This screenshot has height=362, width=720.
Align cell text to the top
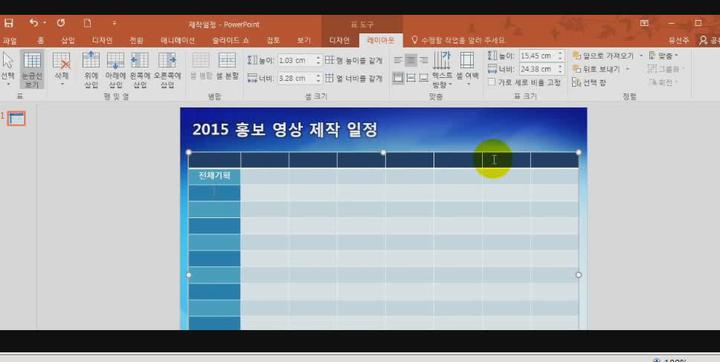tap(398, 78)
